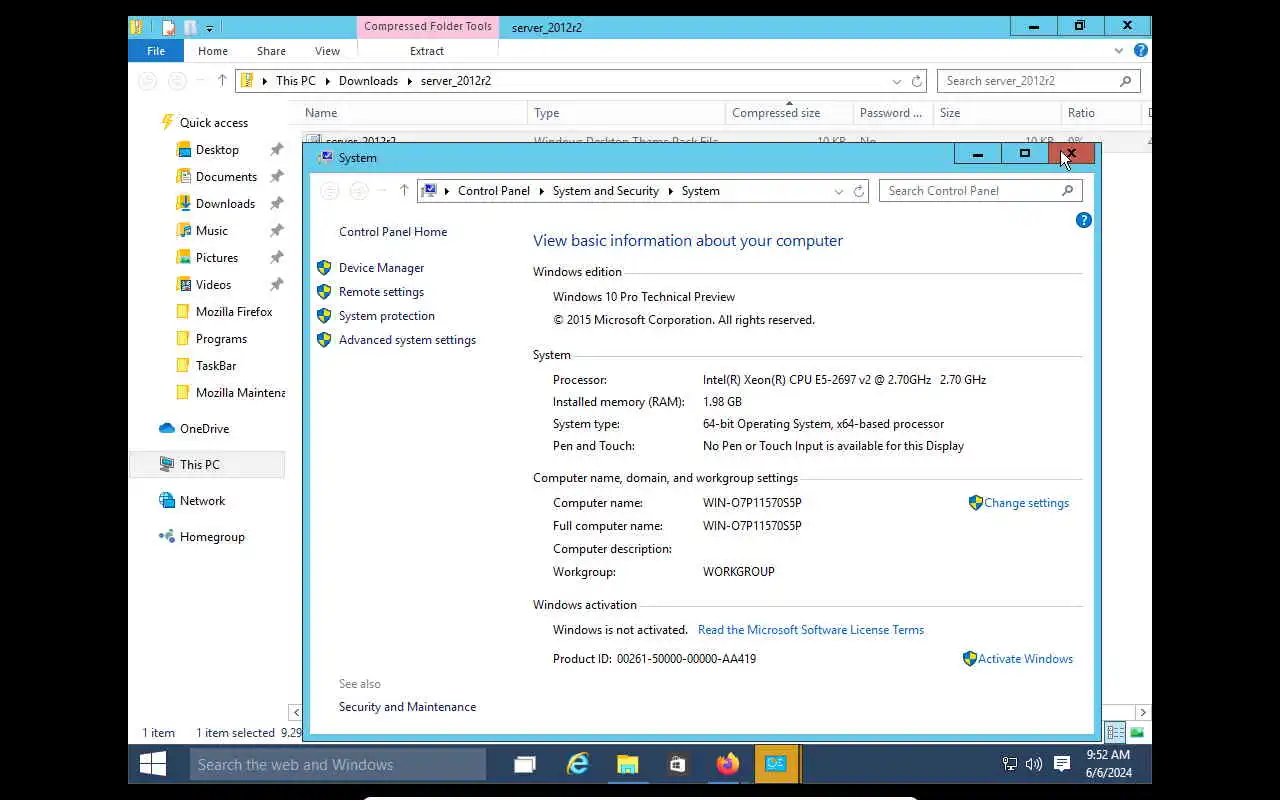This screenshot has width=1280, height=800.
Task: Select Compressed Folder Tools tab
Action: tap(428, 27)
